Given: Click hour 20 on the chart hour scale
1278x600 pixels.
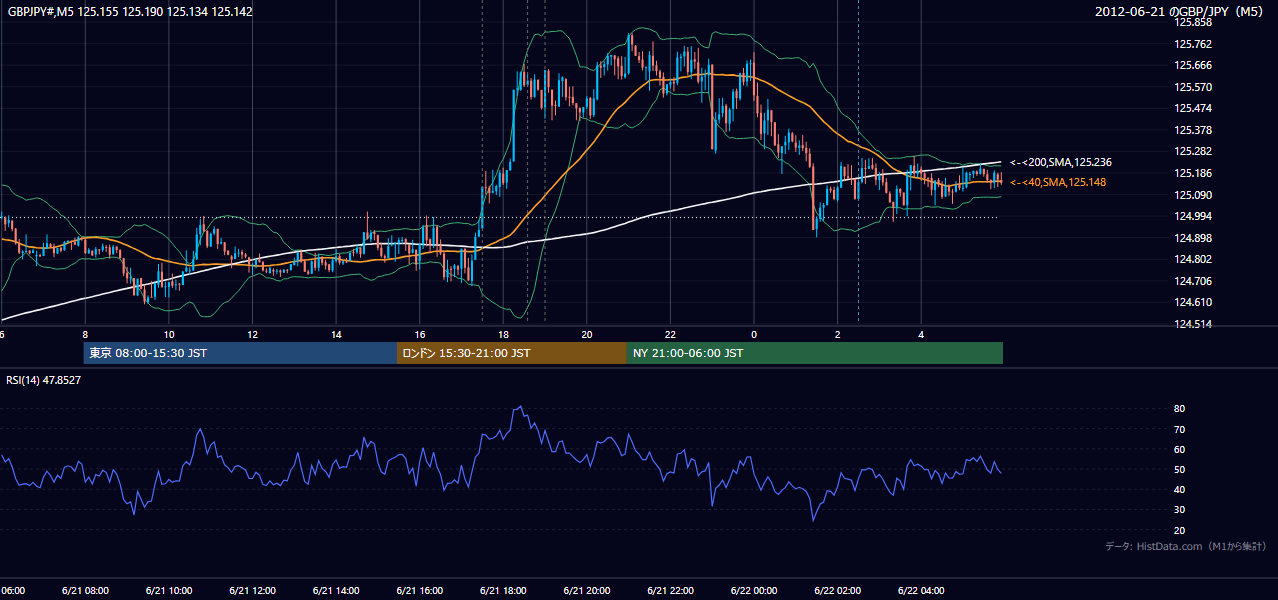Looking at the screenshot, I should pos(587,334).
